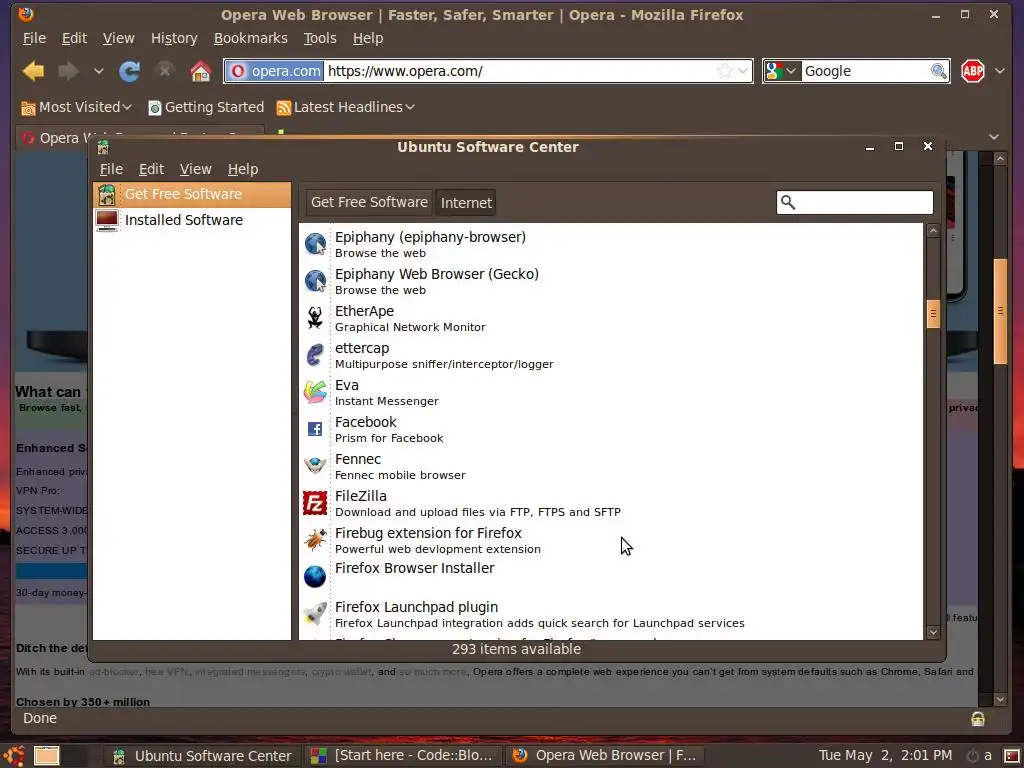
Task: Select Installed Software in the sidebar
Action: tap(192, 220)
